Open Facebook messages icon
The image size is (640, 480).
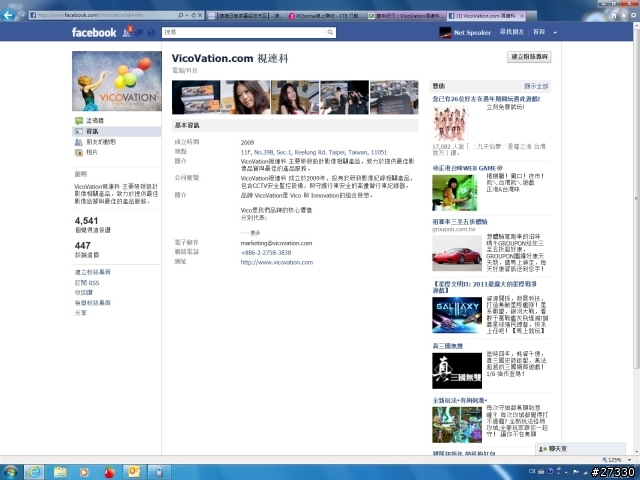tap(139, 33)
